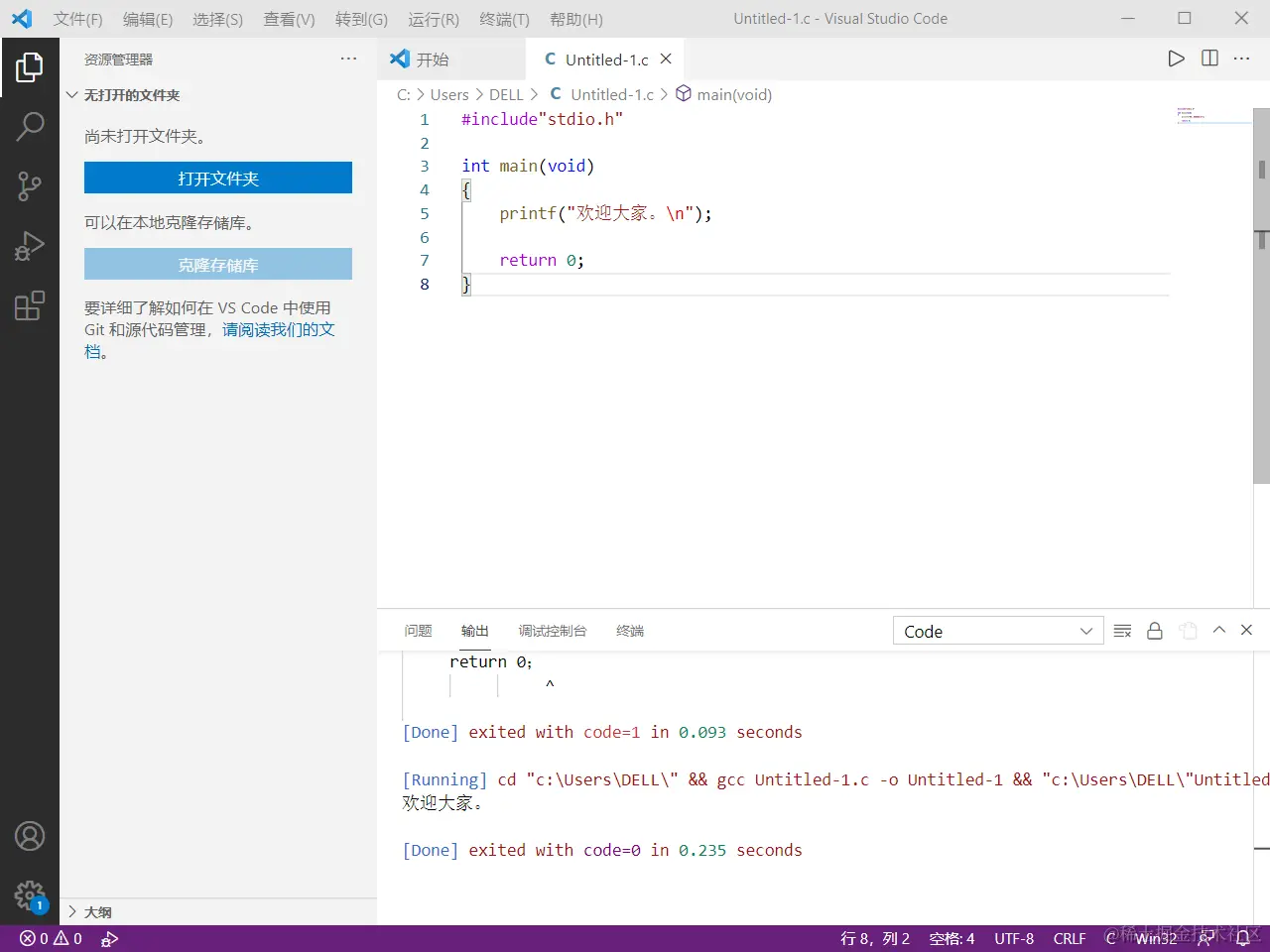Open the 转到(G) menu

coord(361,19)
